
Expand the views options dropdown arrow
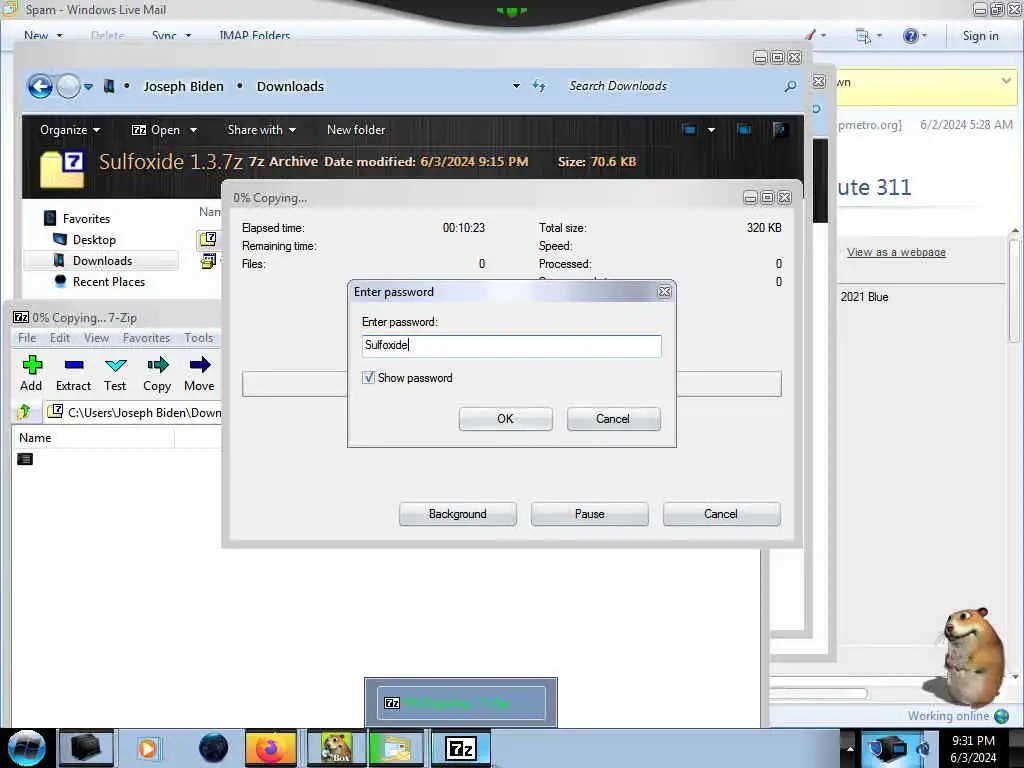(711, 129)
